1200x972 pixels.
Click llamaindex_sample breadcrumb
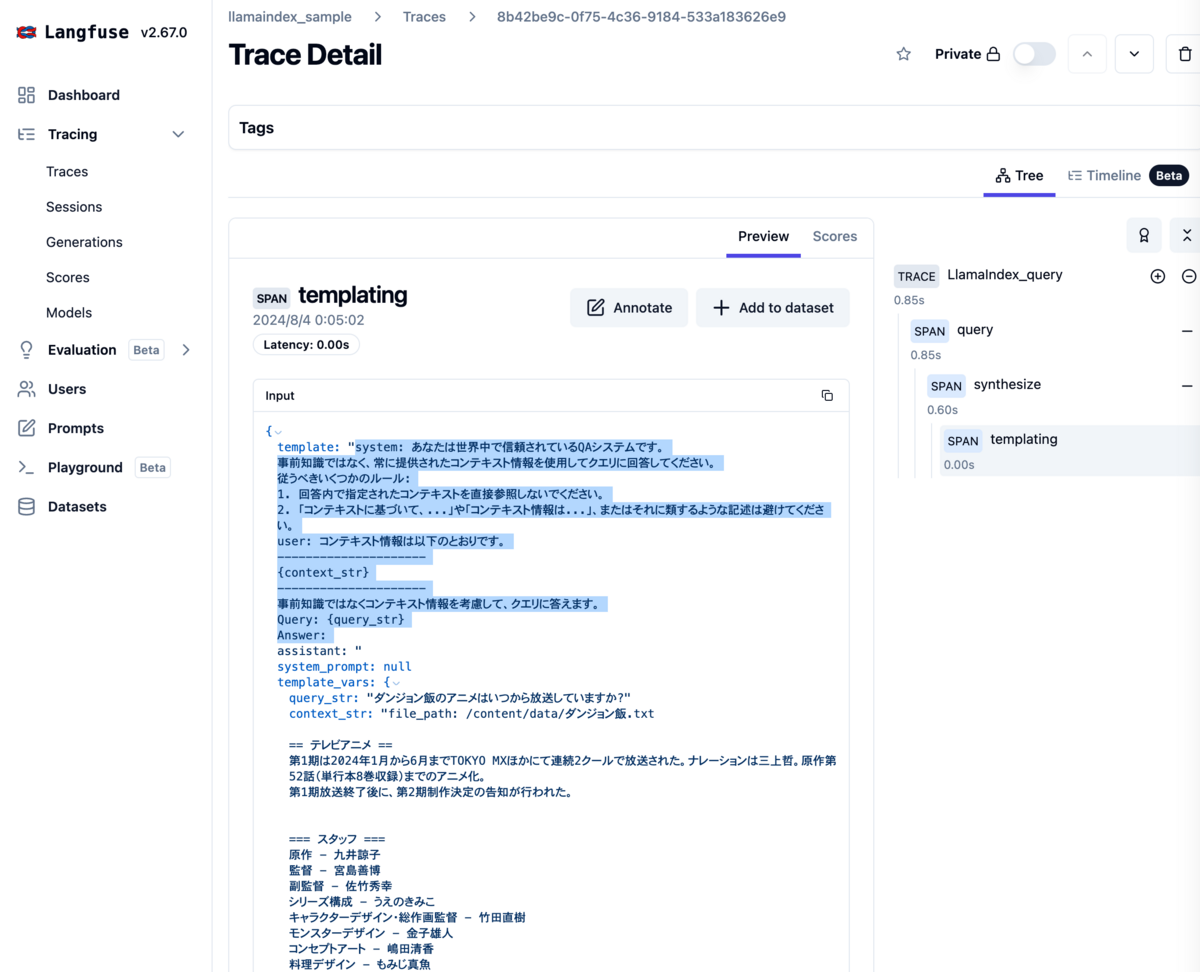tap(290, 17)
